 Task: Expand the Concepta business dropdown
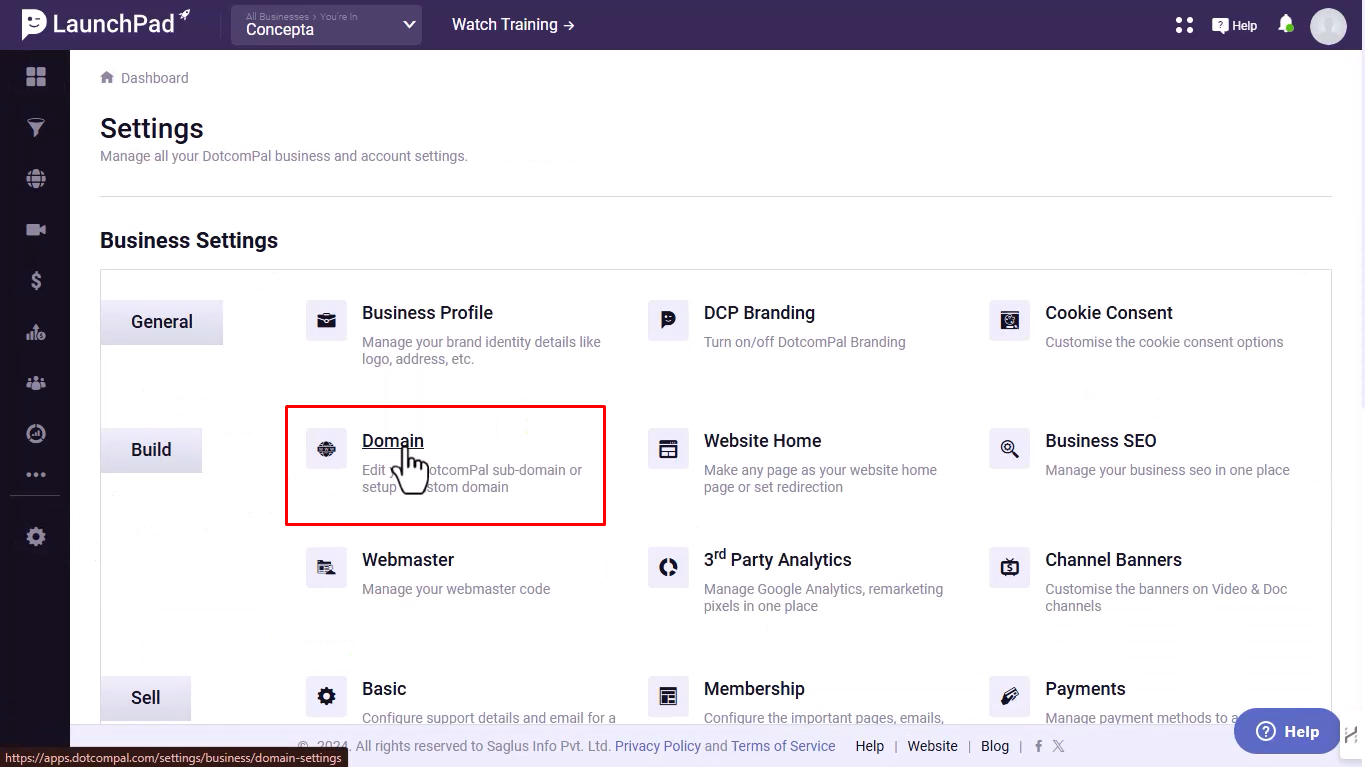326,25
